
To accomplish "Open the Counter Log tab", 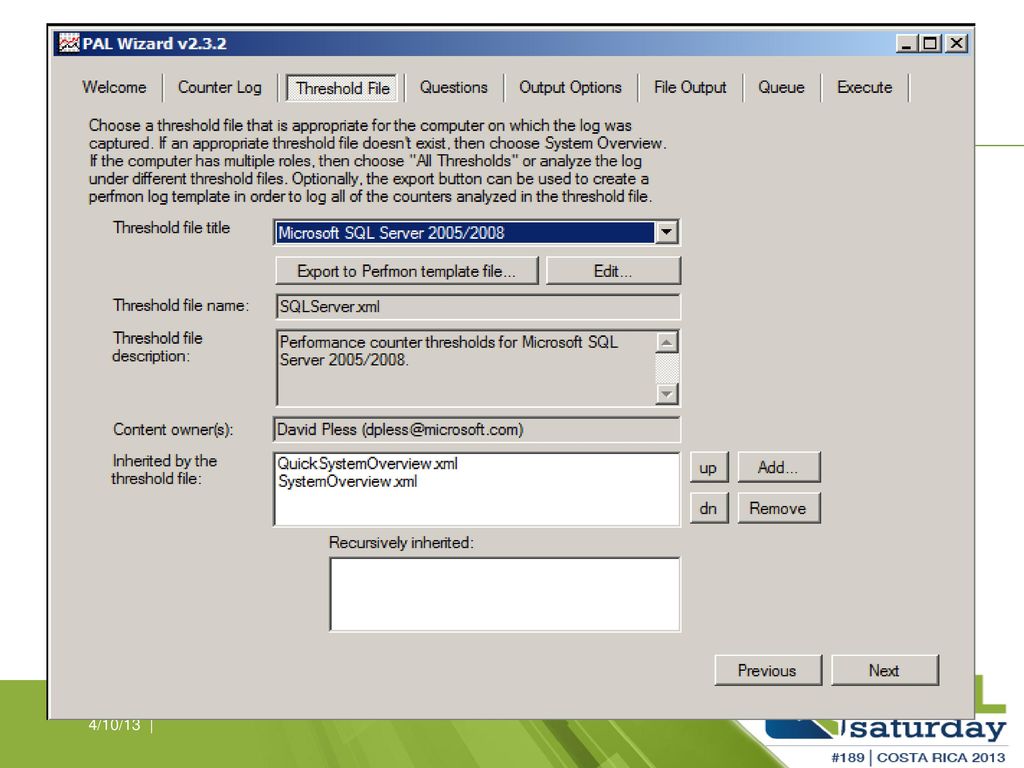I will click(219, 88).
